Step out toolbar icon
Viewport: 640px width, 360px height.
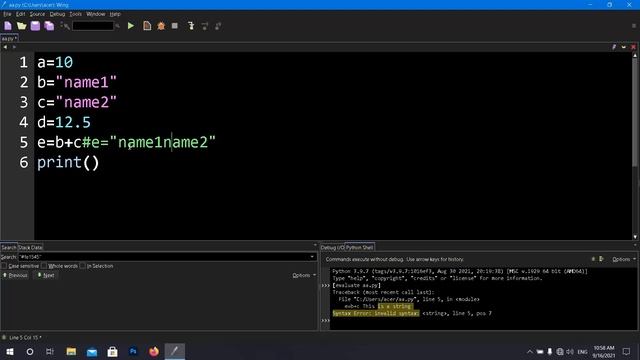tap(218, 26)
